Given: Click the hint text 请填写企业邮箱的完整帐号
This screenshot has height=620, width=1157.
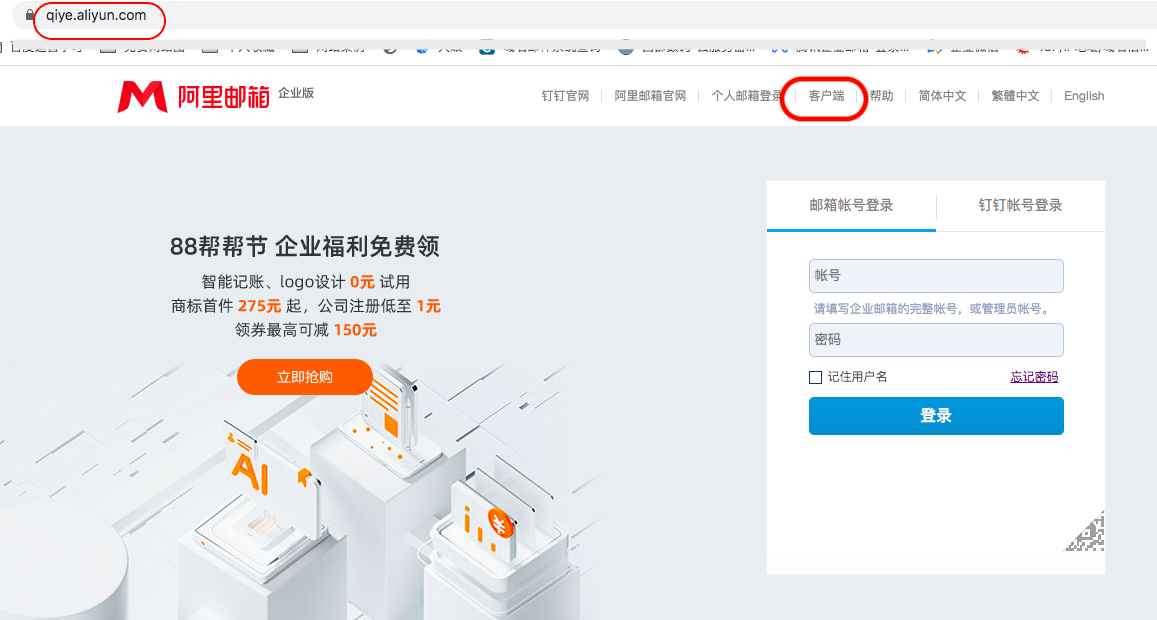Looking at the screenshot, I should [x=931, y=309].
